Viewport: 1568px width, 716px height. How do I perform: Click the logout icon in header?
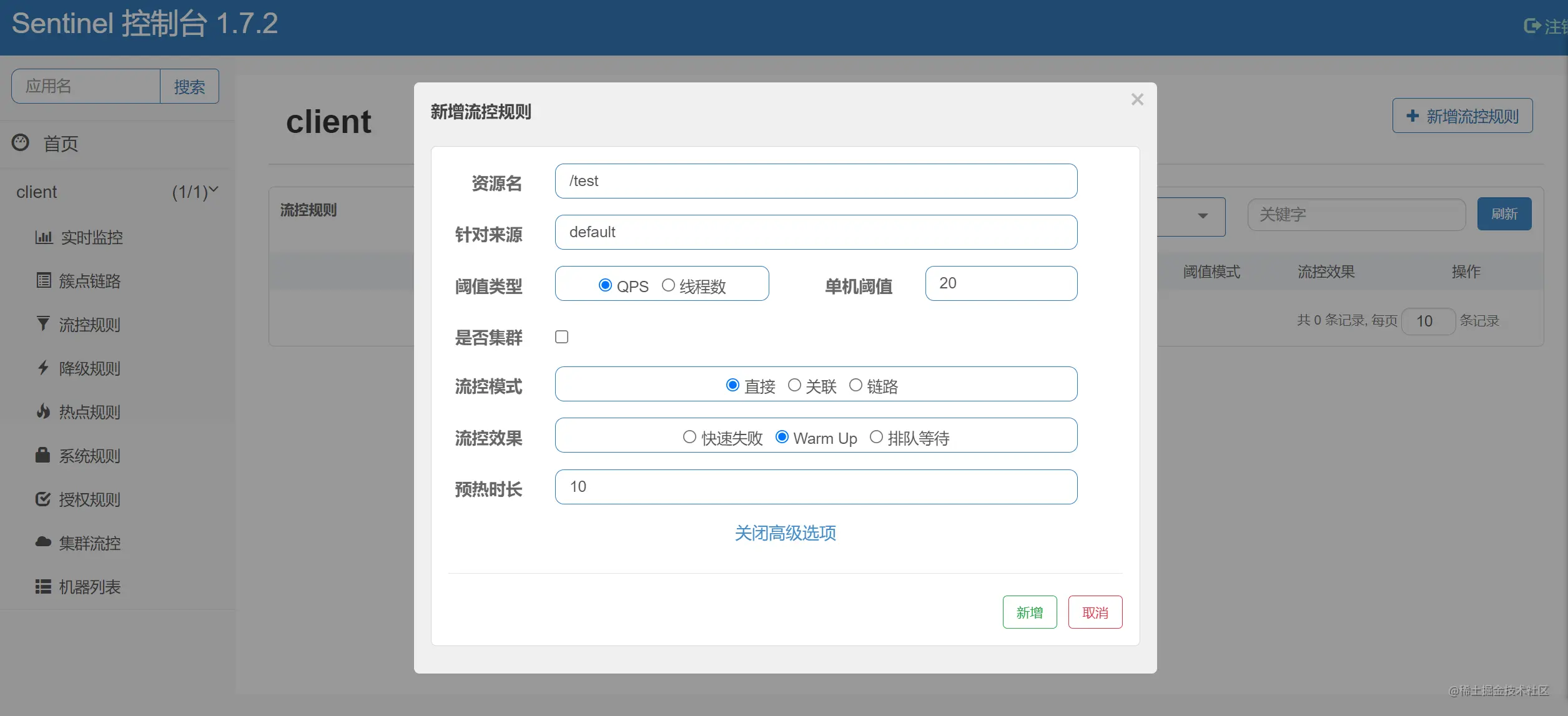pos(1532,26)
